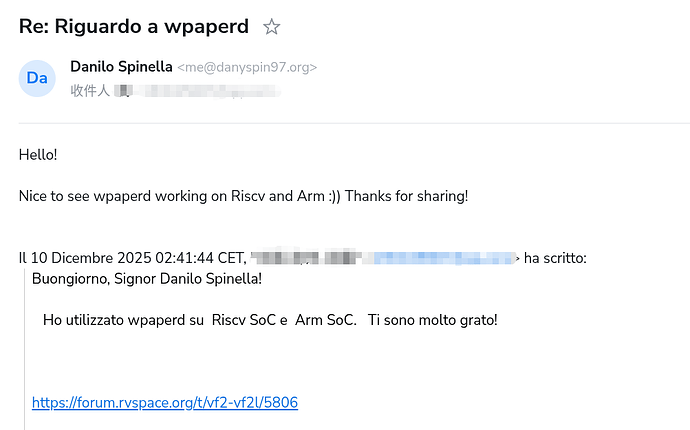Image resolution: width=690 pixels, height=430 pixels.
Task: Star the Re: Riguardo a wpaperd email
Action: 271,27
